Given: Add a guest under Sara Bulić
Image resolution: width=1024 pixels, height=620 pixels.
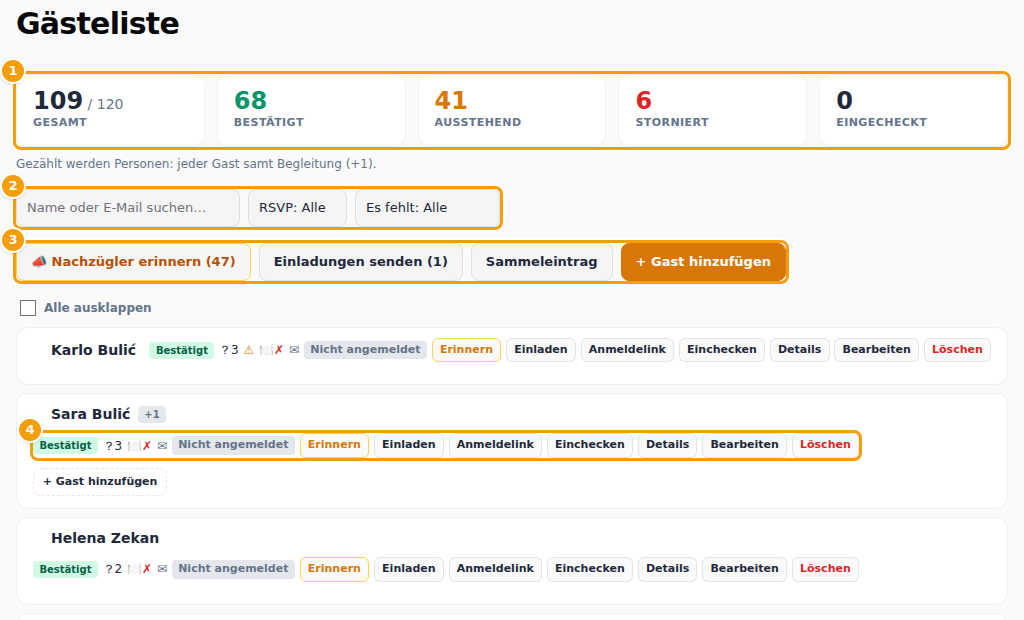Looking at the screenshot, I should tap(100, 481).
